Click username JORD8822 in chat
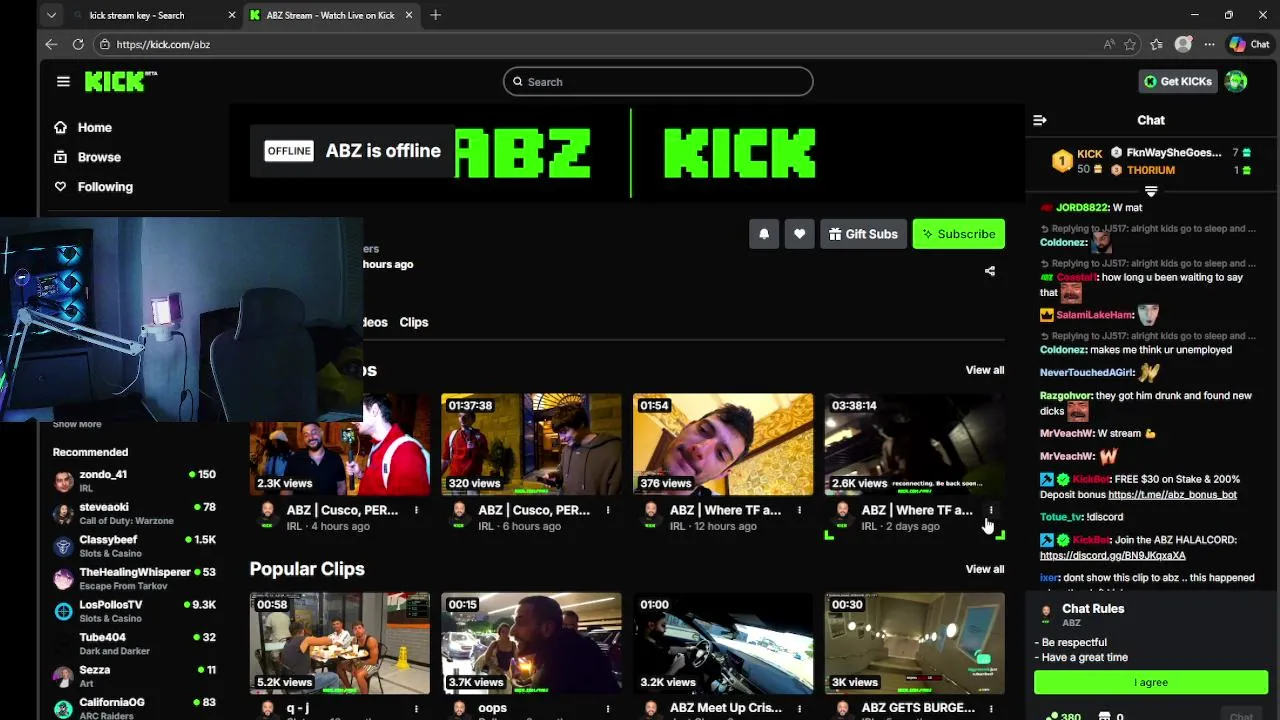Viewport: 1280px width, 720px height. 1082,208
